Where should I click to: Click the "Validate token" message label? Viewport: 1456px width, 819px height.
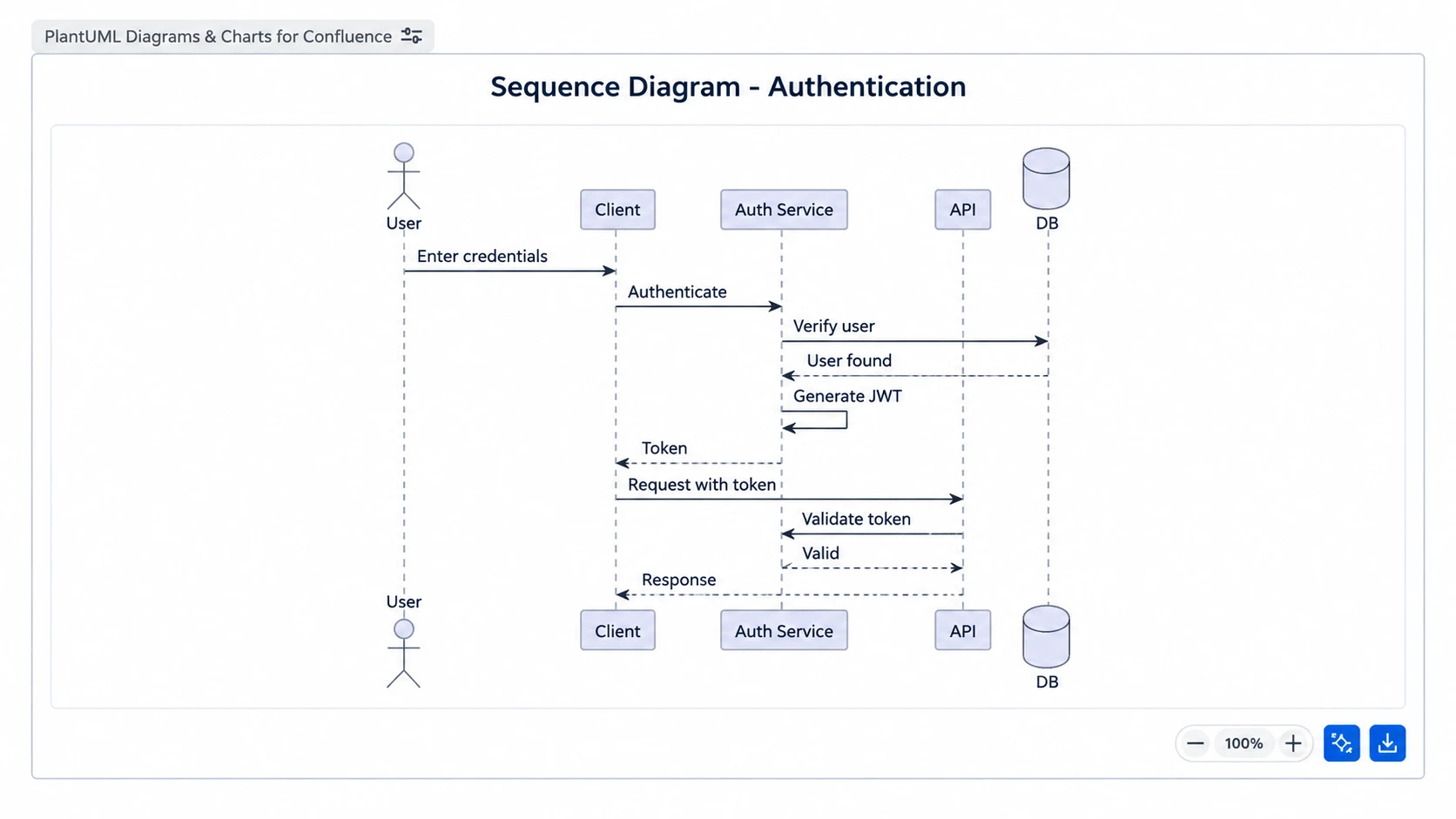pos(856,519)
